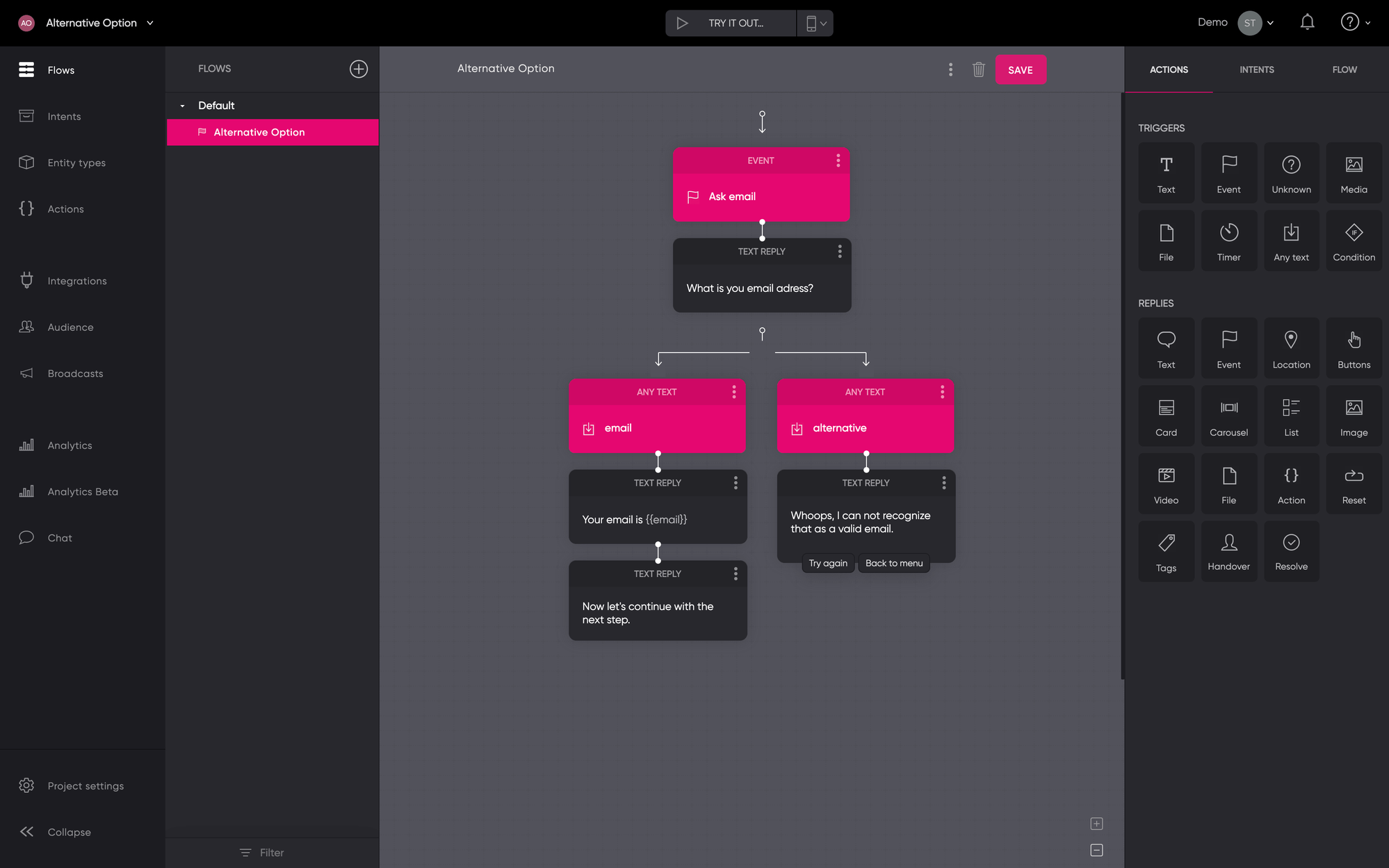Open the notifications bell
The image size is (1389, 868).
pyautogui.click(x=1307, y=22)
